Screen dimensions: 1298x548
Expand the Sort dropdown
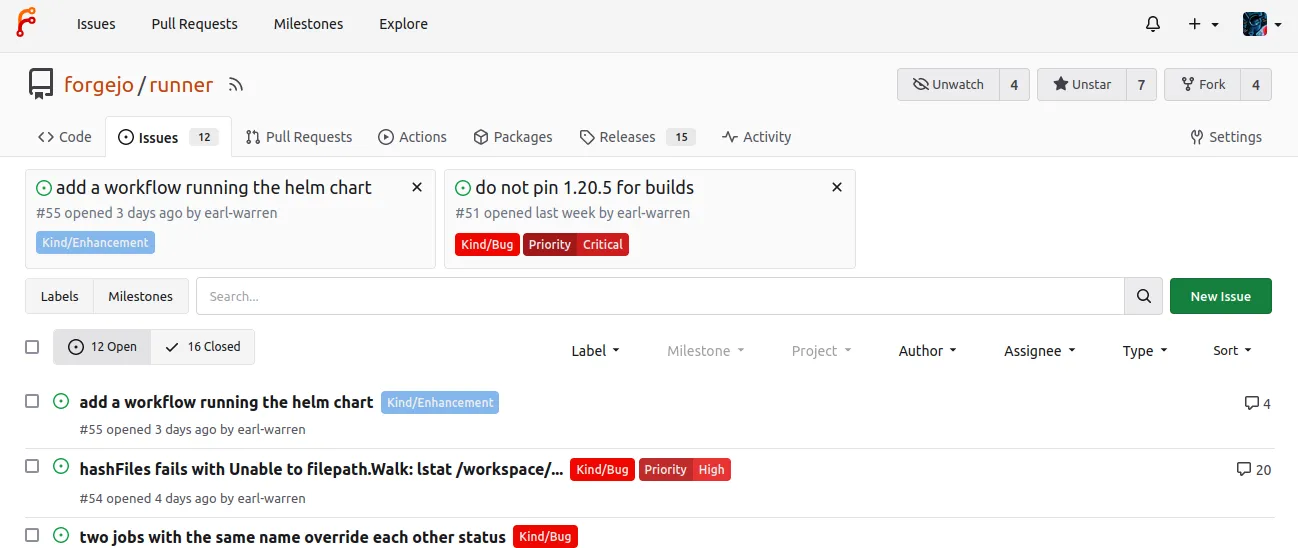tap(1232, 351)
